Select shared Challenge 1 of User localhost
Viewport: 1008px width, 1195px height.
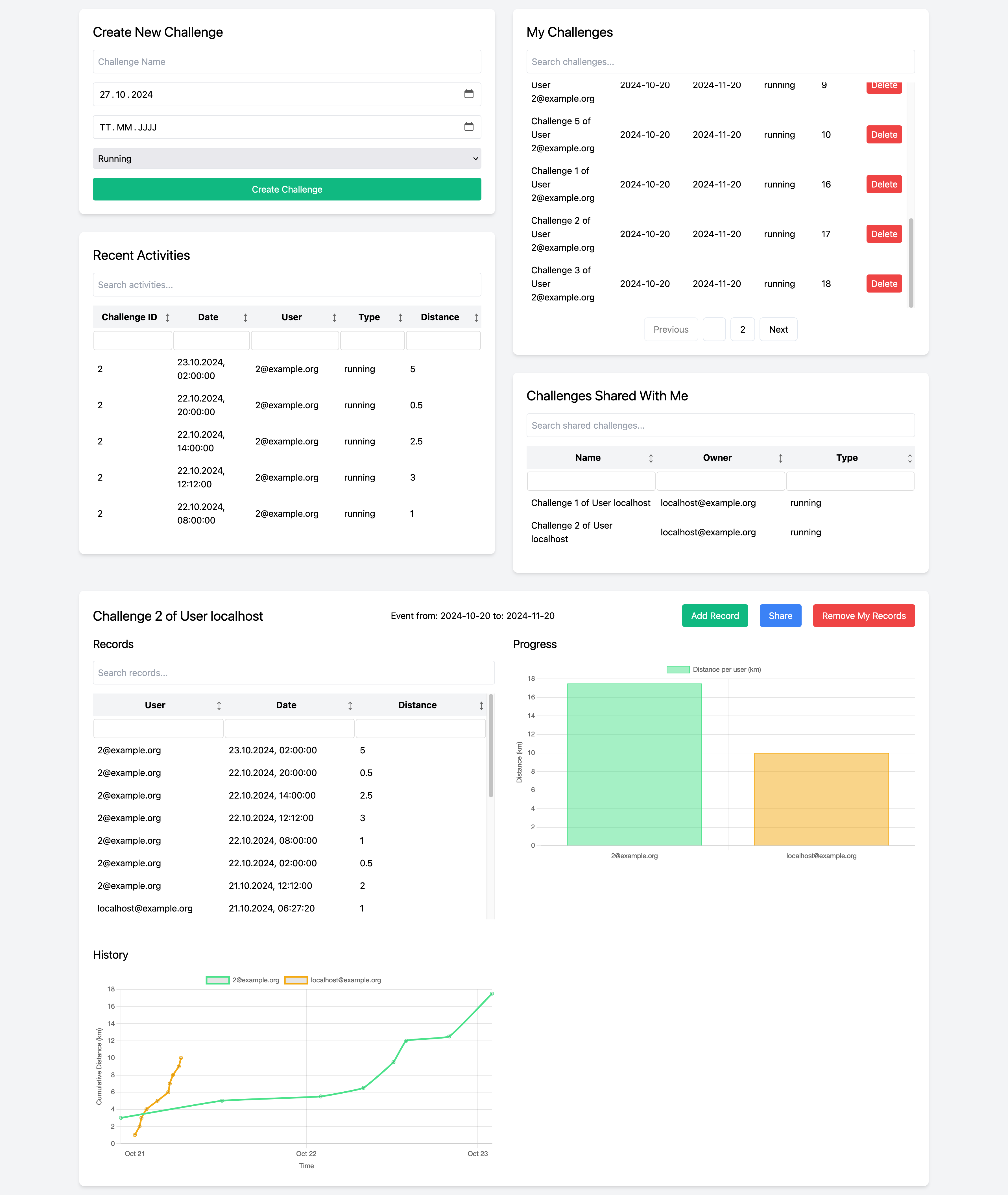click(721, 503)
